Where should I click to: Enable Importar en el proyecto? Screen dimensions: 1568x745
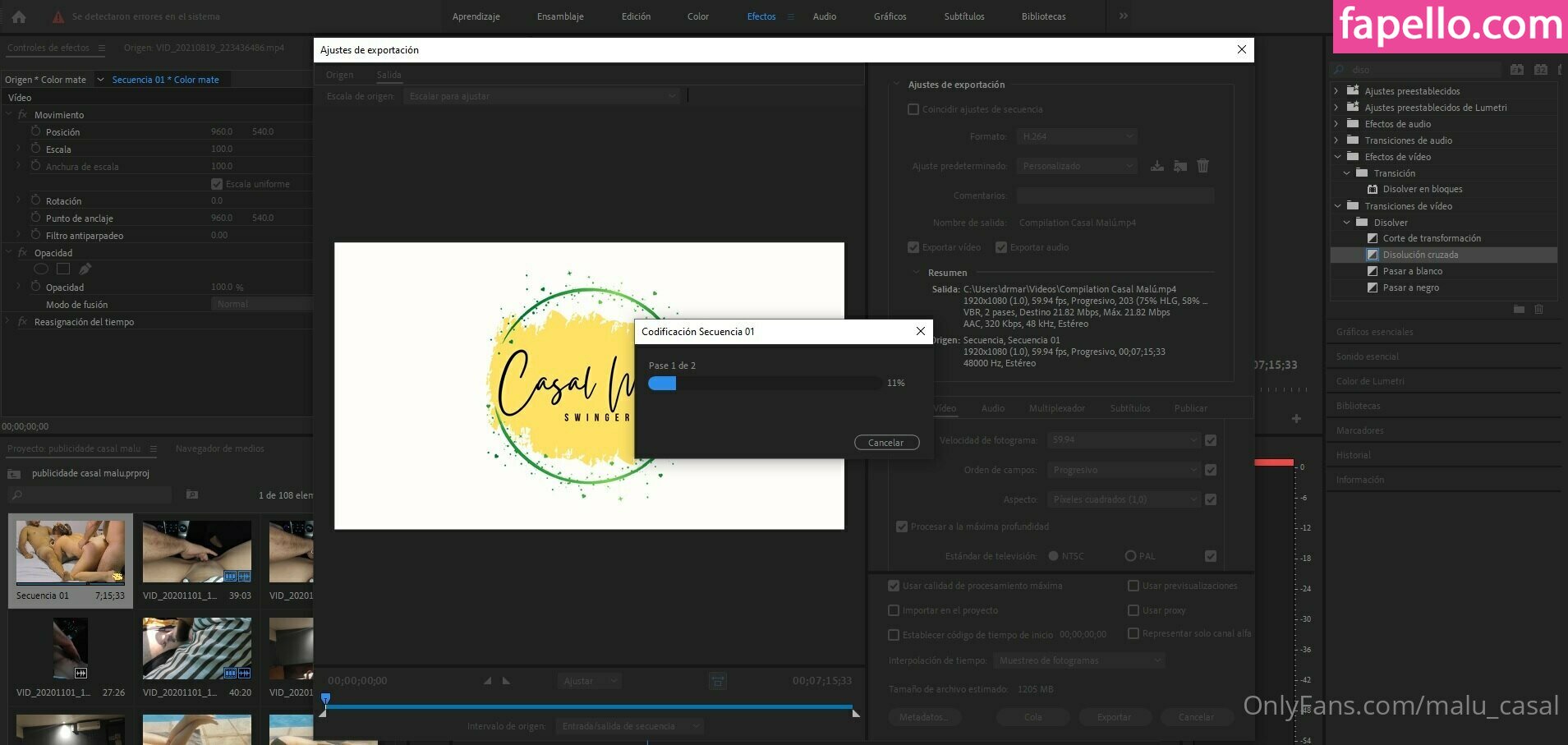[894, 610]
